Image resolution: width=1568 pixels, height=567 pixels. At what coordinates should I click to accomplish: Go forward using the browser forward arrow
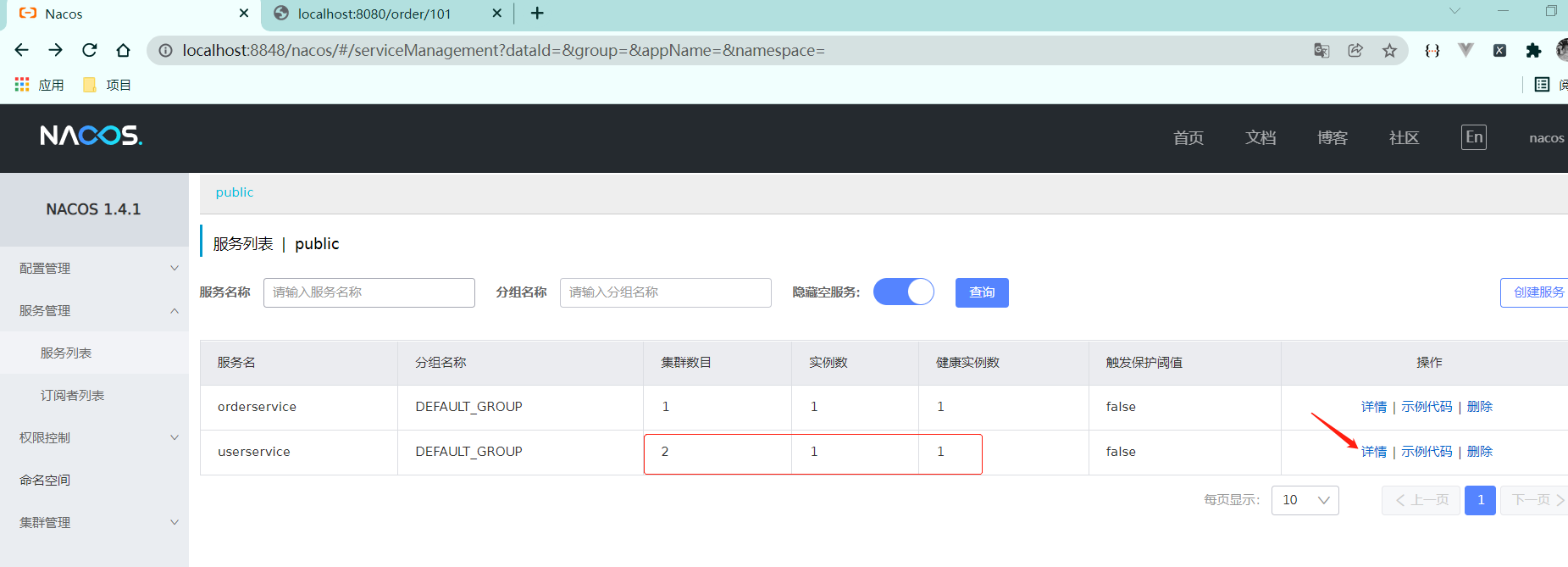[56, 51]
